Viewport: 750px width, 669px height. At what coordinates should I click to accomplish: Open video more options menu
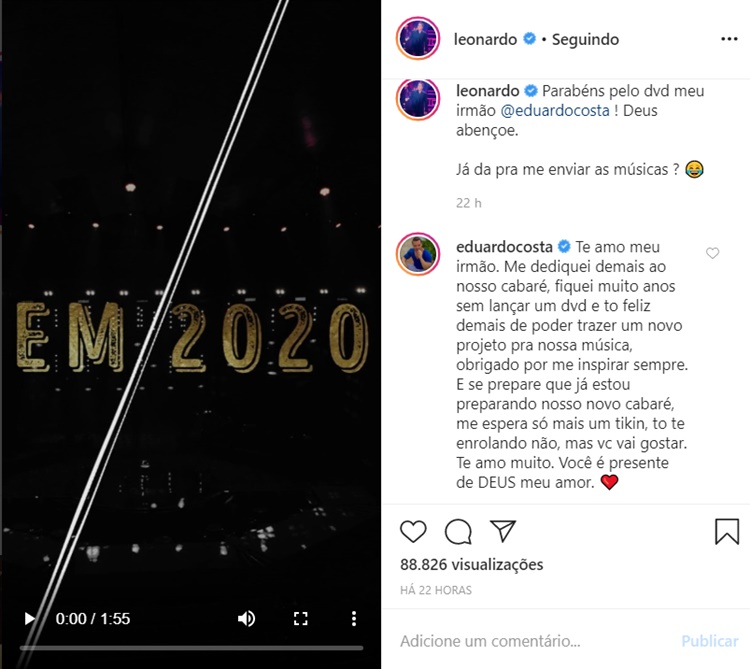[x=352, y=619]
